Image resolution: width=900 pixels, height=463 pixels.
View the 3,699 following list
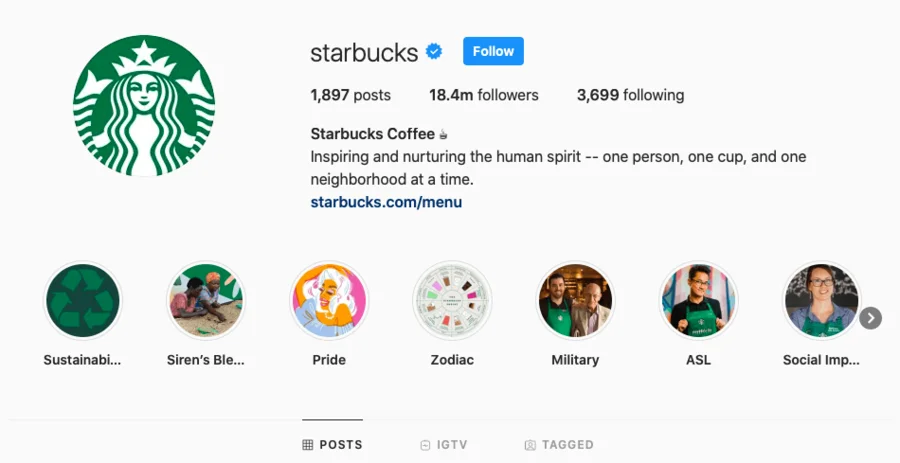click(630, 96)
